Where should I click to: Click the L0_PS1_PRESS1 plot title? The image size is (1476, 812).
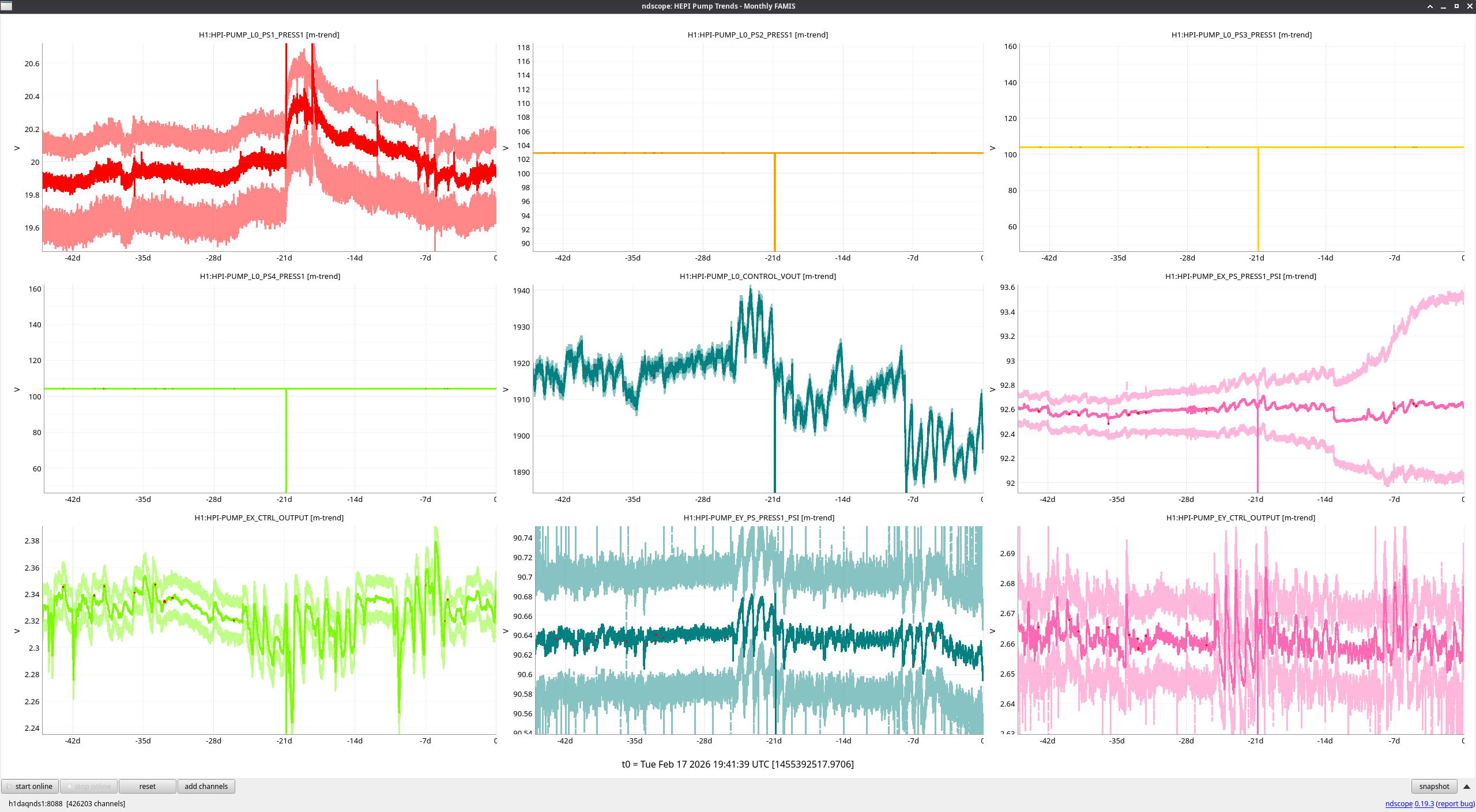click(x=269, y=35)
